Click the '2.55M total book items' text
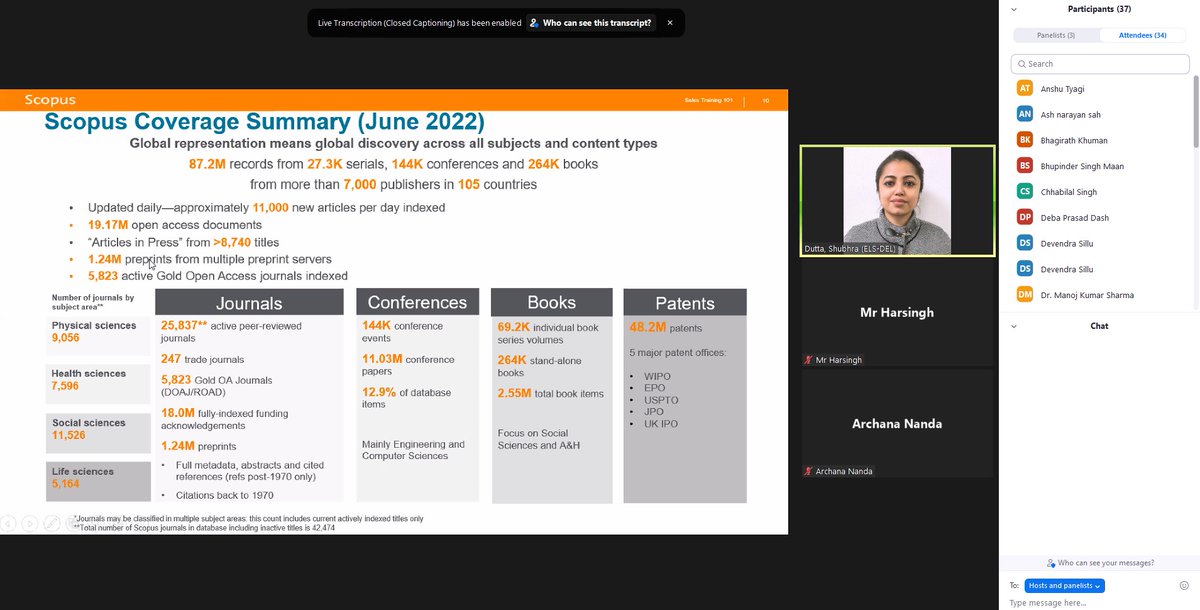 tap(550, 394)
